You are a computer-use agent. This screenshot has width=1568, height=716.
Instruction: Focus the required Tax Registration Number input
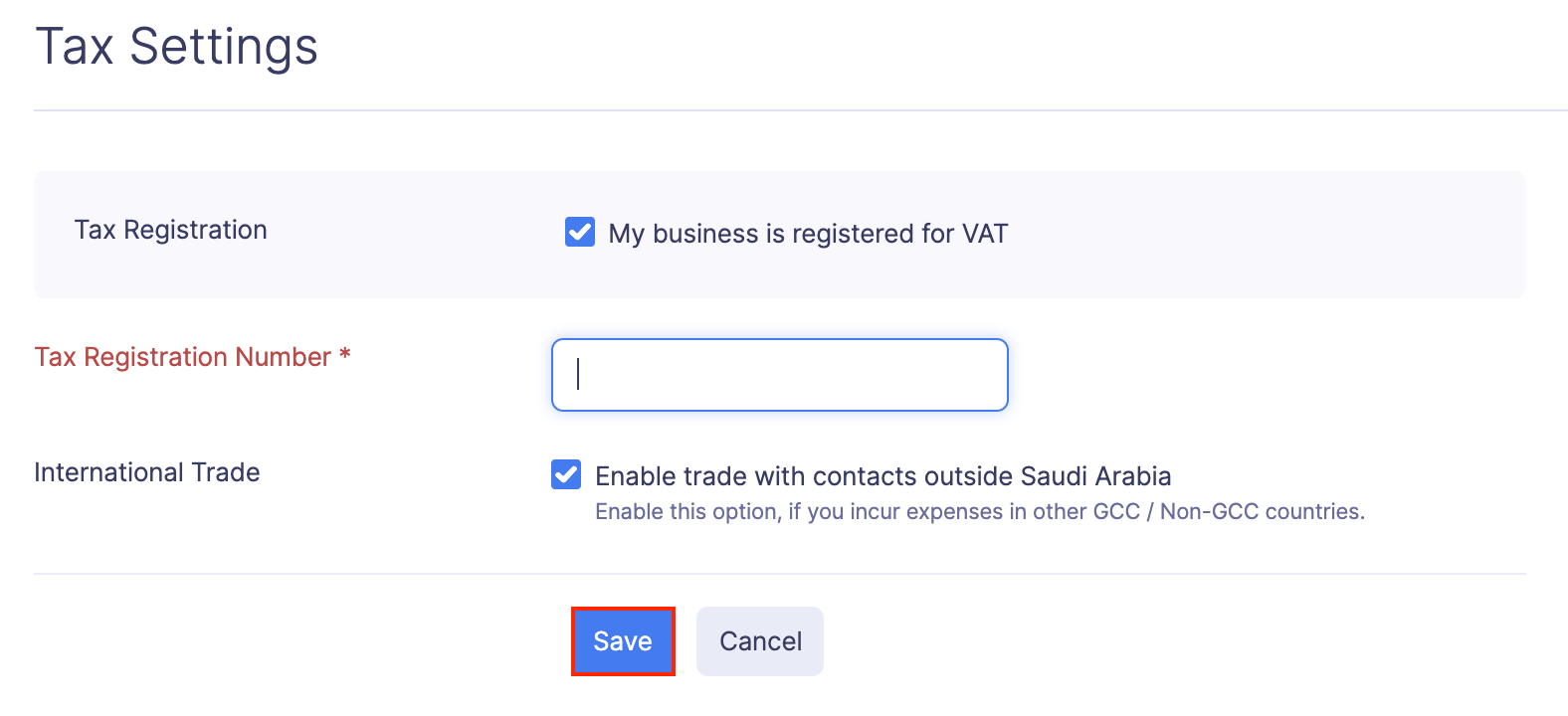coord(778,375)
